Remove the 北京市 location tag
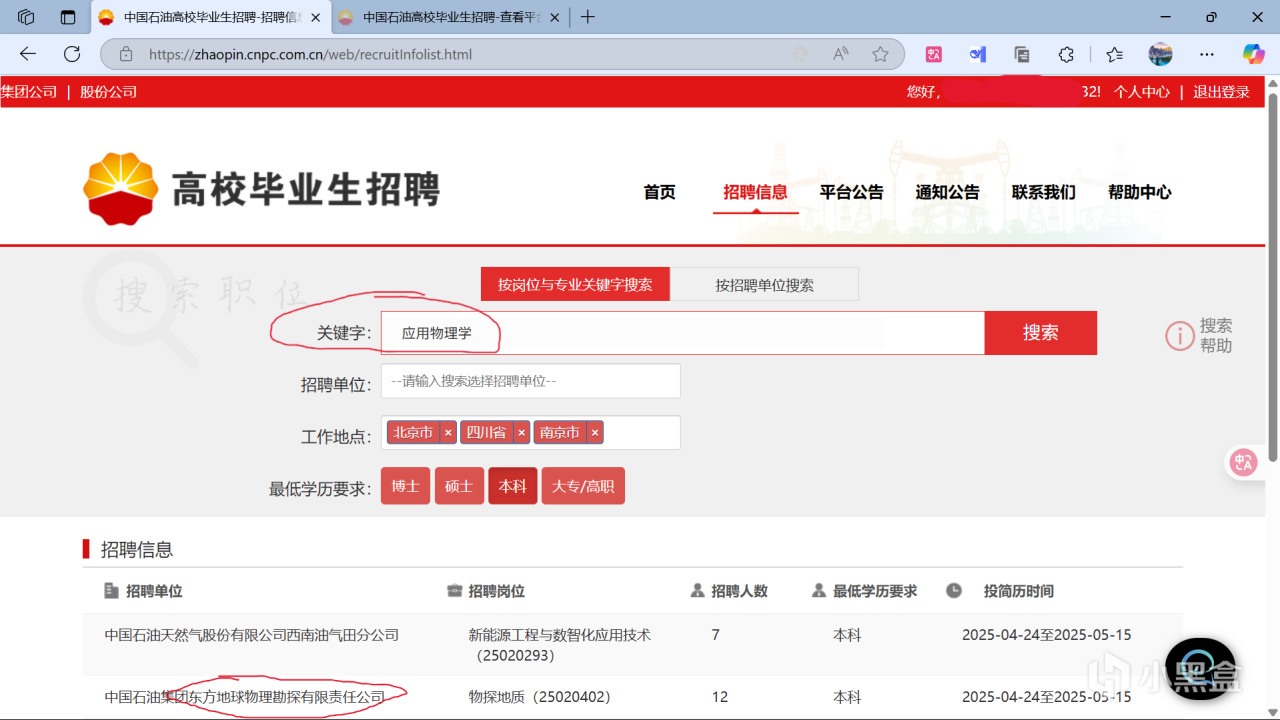Viewport: 1280px width, 720px height. (x=448, y=433)
